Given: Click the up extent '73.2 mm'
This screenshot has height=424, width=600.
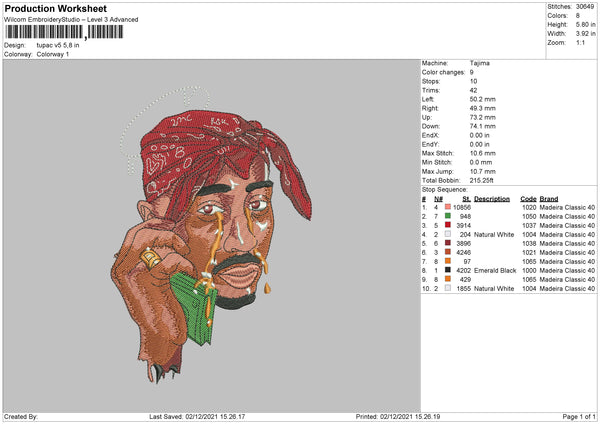Looking at the screenshot, I should [483, 117].
